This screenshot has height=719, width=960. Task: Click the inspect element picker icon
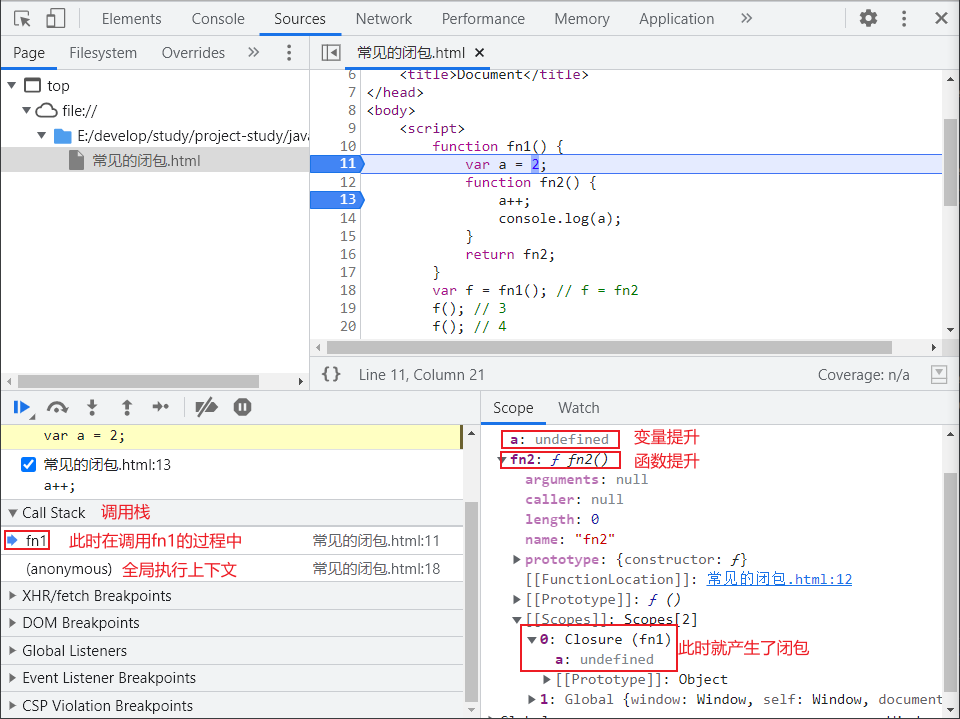pyautogui.click(x=22, y=18)
